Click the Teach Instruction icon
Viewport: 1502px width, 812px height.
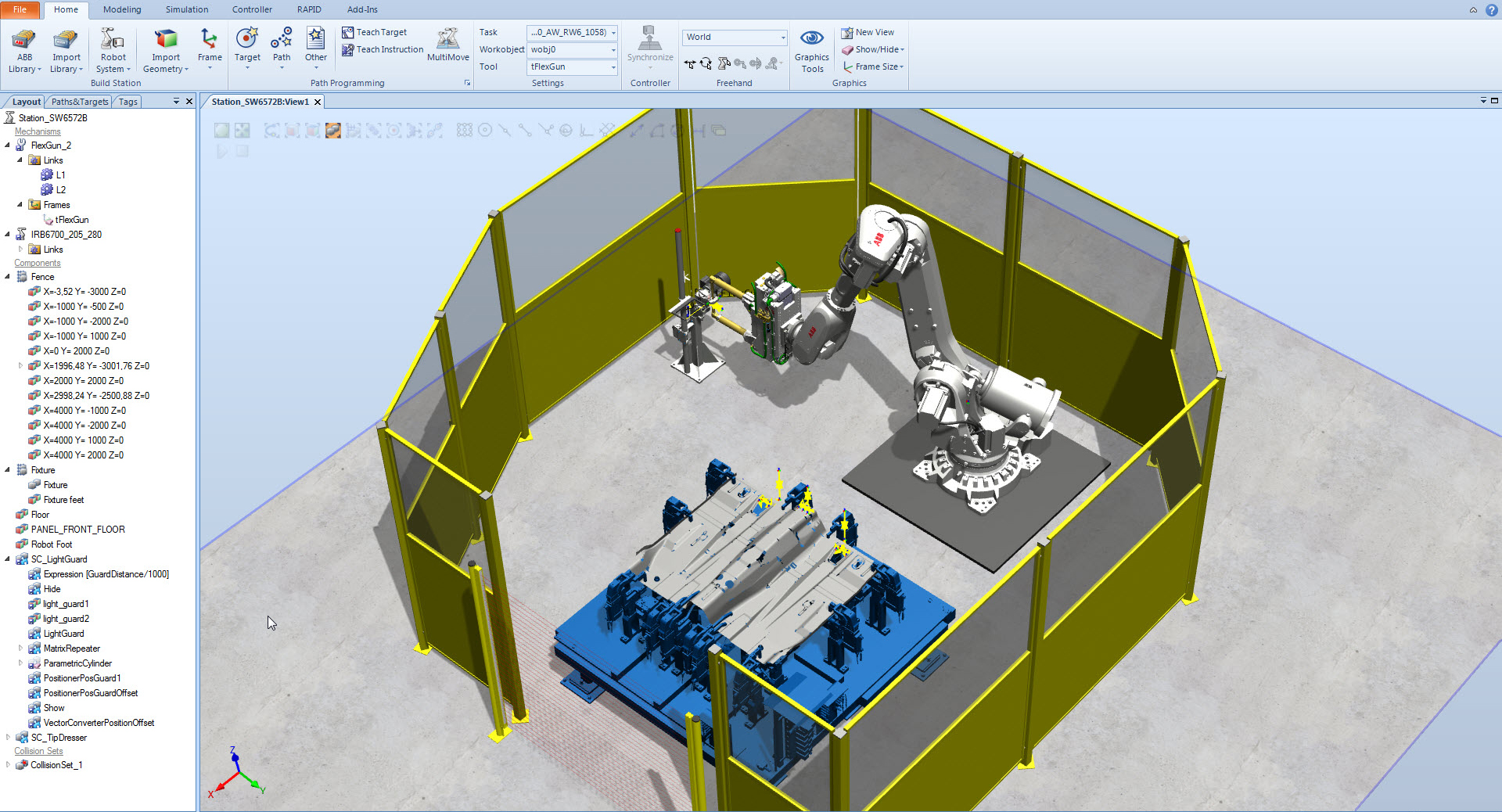(347, 49)
